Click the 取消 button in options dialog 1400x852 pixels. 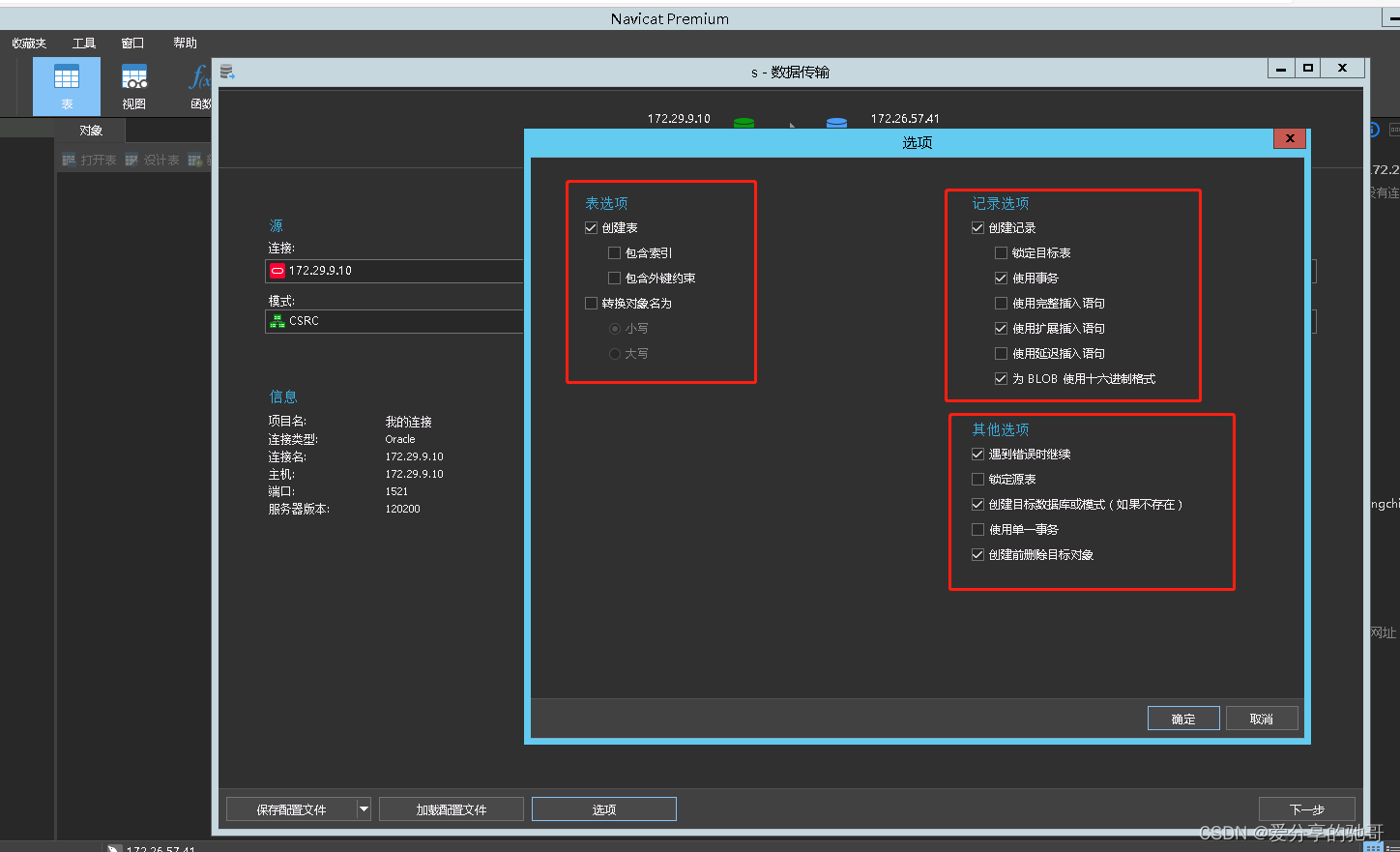click(x=1262, y=719)
